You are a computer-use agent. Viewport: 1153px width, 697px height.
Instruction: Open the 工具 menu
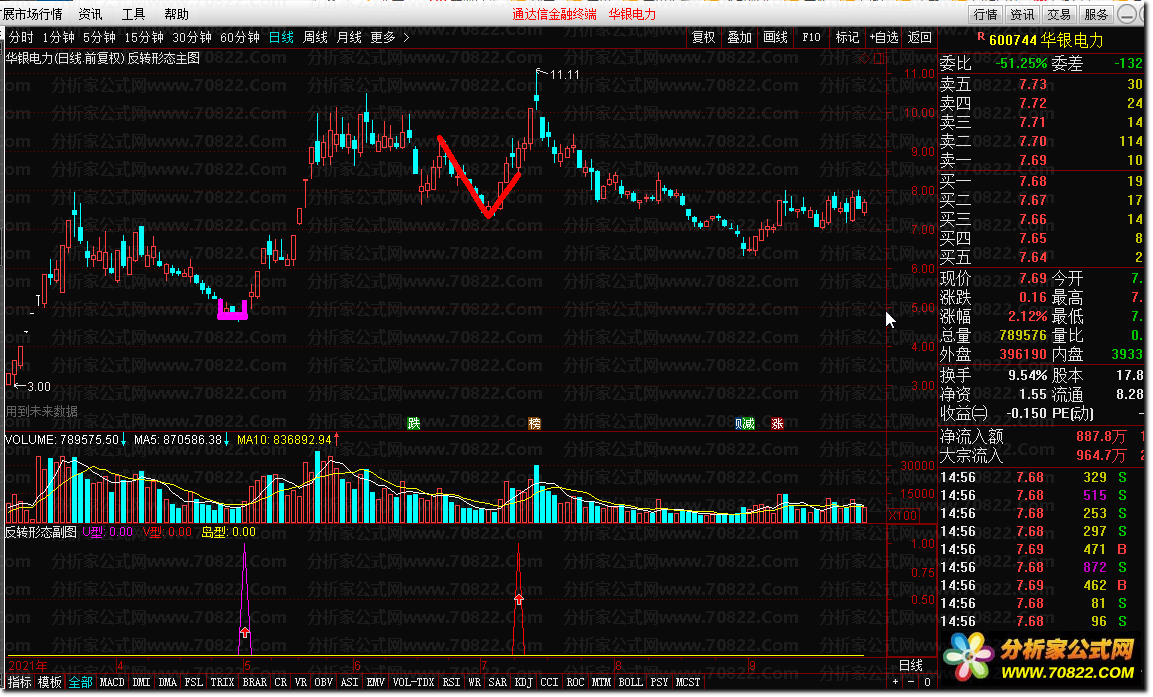[x=133, y=14]
